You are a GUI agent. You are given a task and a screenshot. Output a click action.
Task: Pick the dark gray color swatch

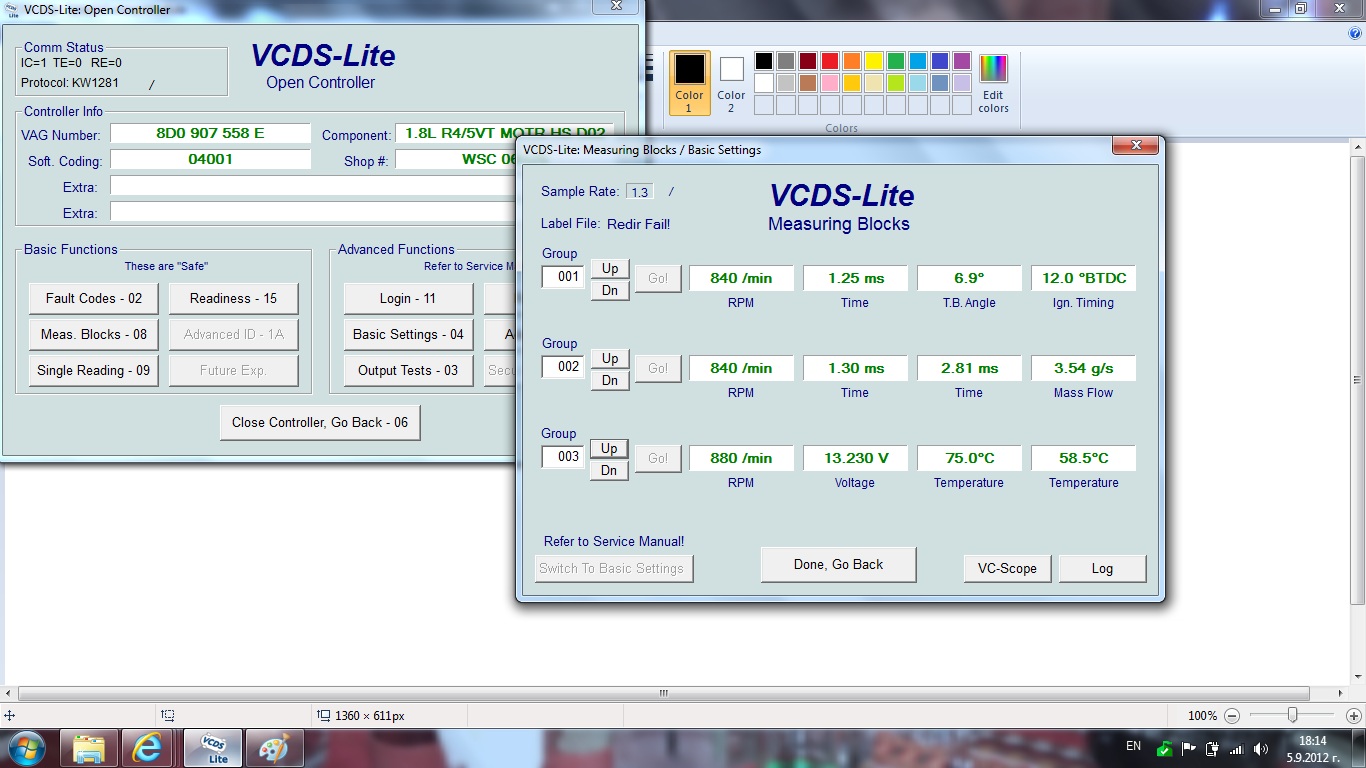[x=786, y=61]
